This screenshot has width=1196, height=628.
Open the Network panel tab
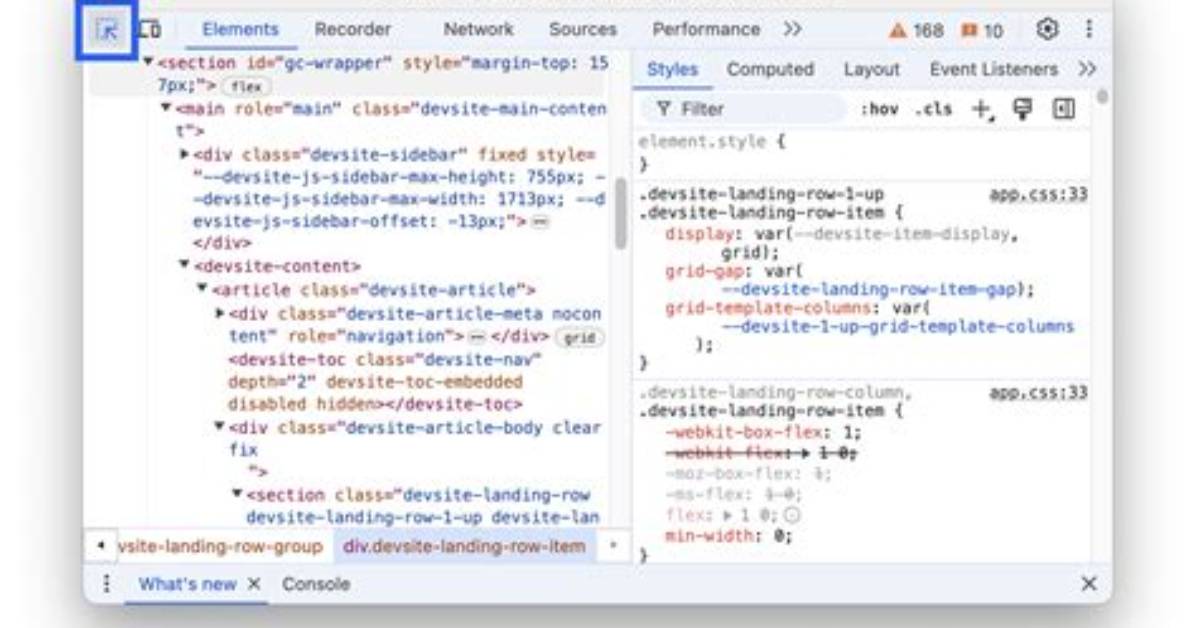click(478, 29)
